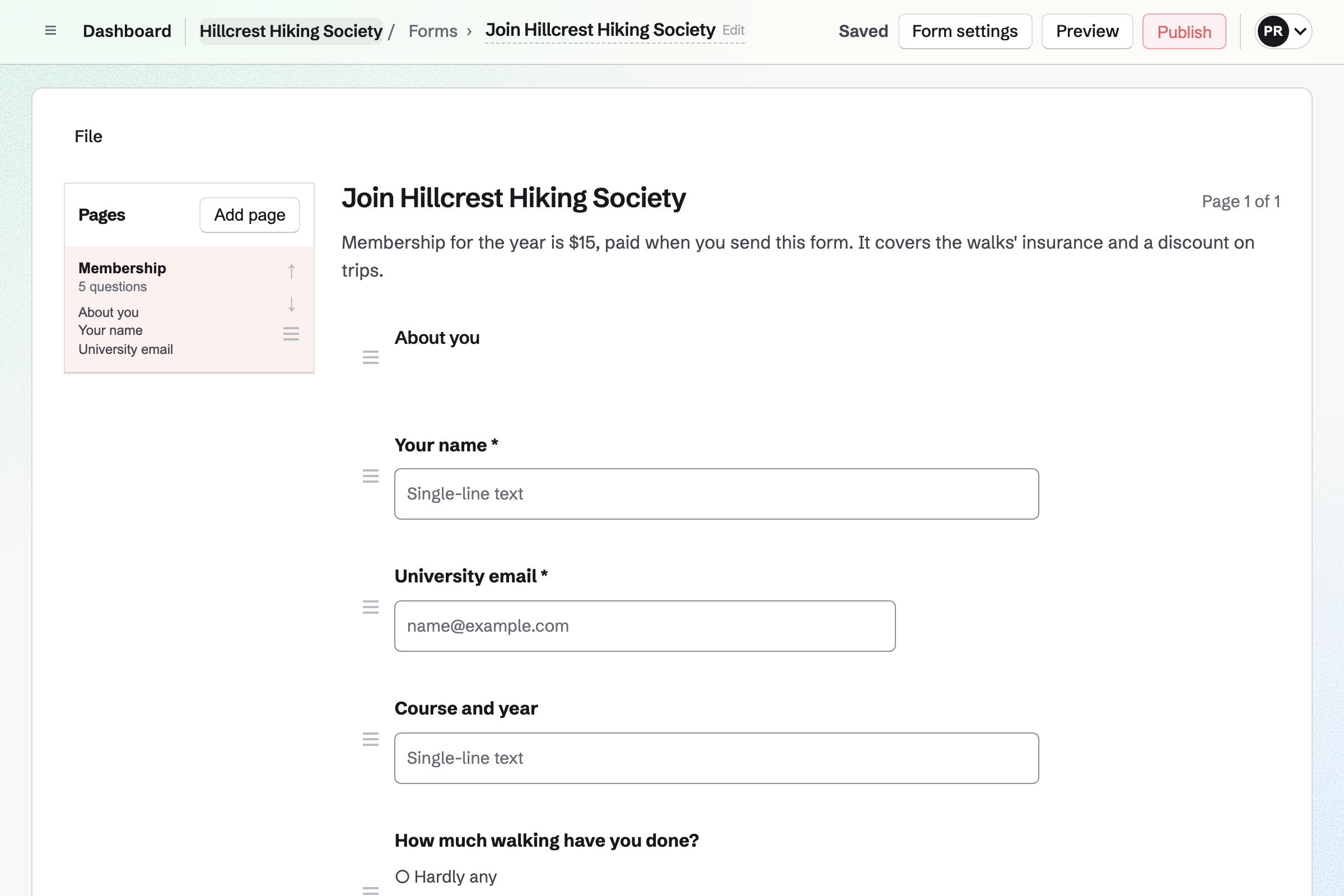Image resolution: width=1344 pixels, height=896 pixels.
Task: Open the File menu
Action: pos(88,137)
